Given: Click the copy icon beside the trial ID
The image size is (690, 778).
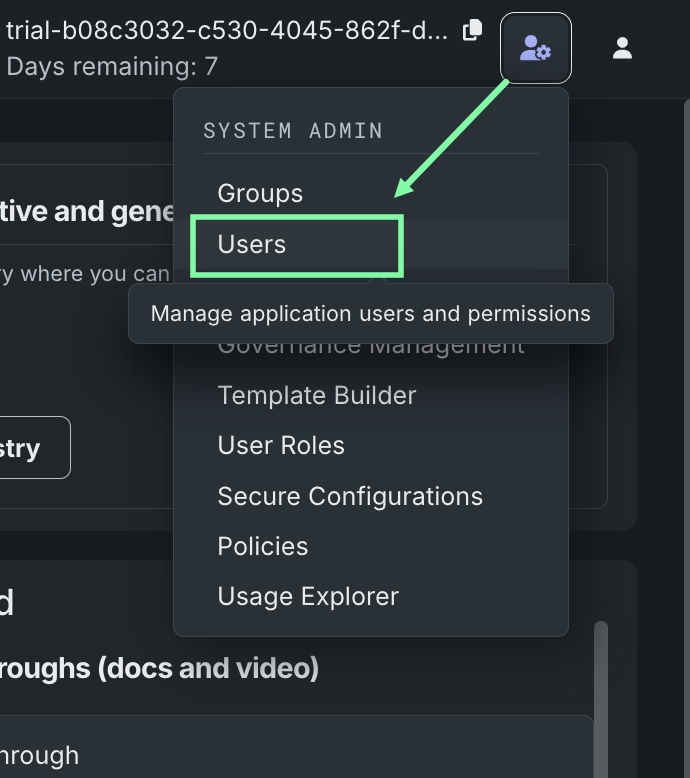Looking at the screenshot, I should (x=472, y=31).
